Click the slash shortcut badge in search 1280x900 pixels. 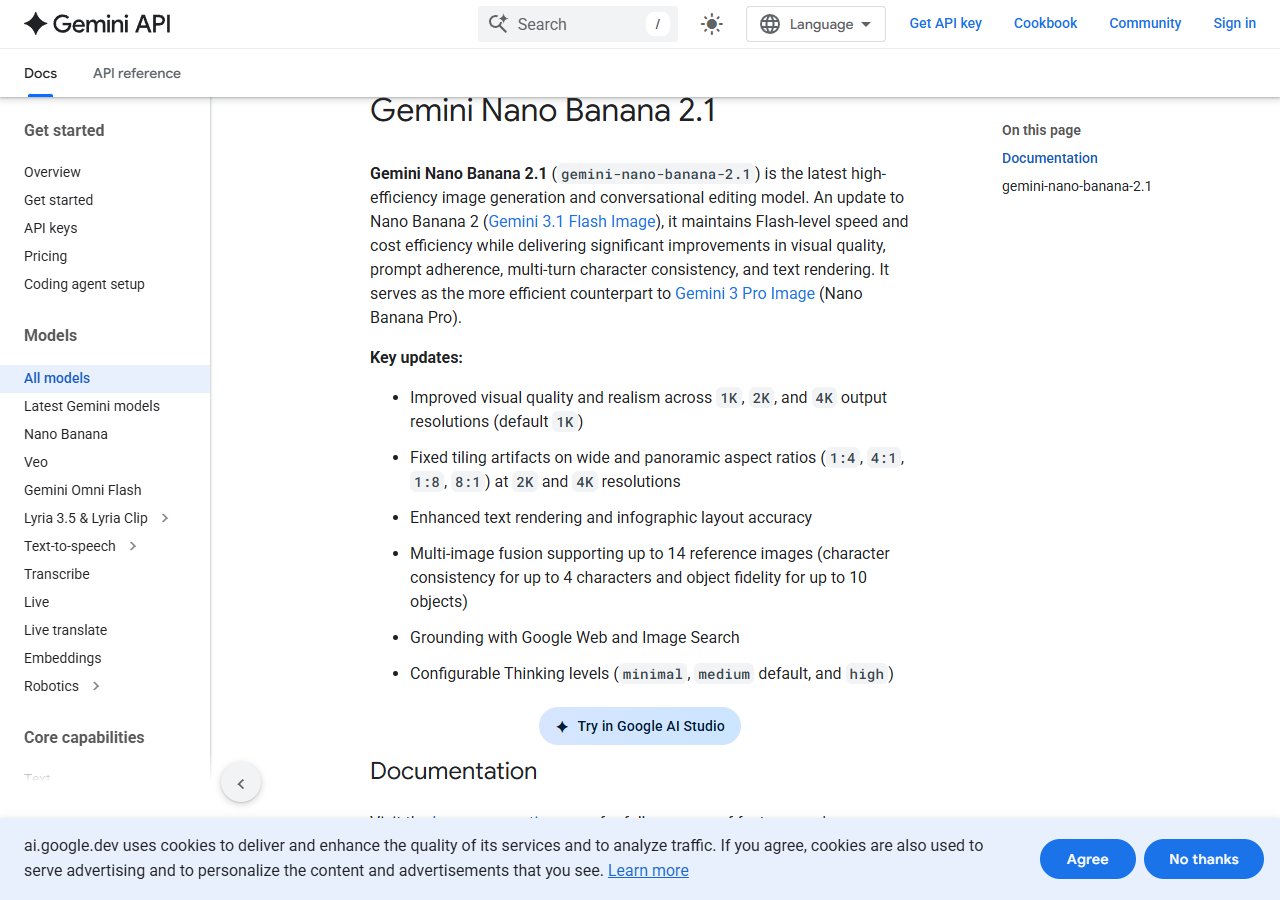pos(658,24)
